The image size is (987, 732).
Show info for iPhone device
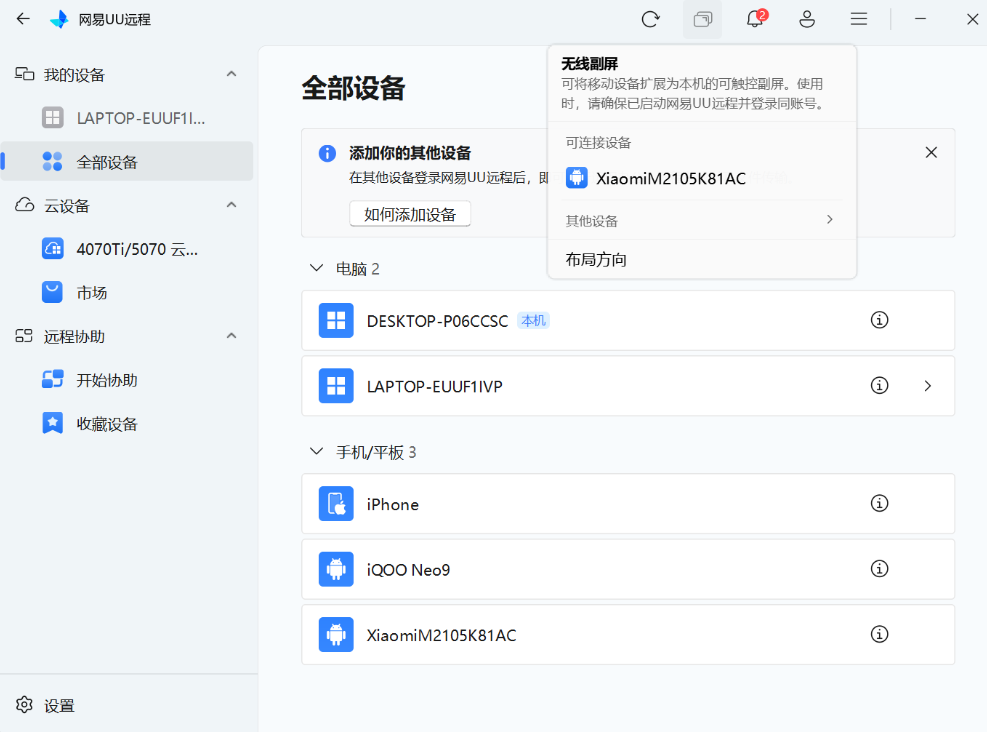point(879,503)
